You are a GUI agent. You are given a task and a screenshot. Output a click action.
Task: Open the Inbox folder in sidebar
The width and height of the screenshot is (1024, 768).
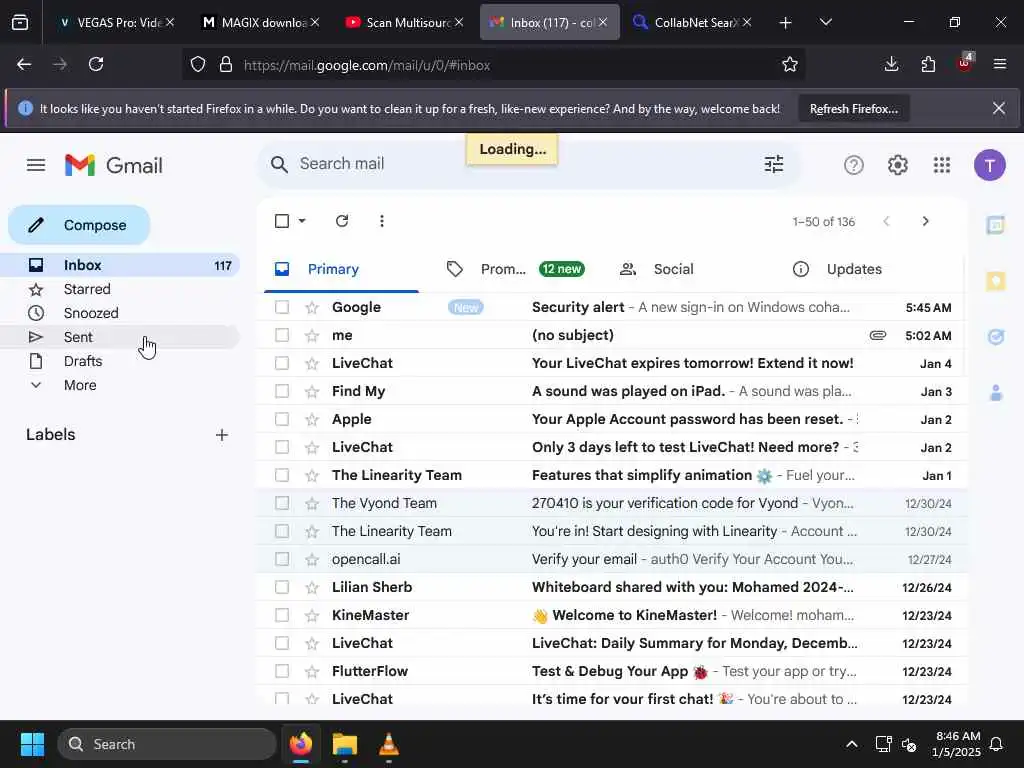point(120,265)
